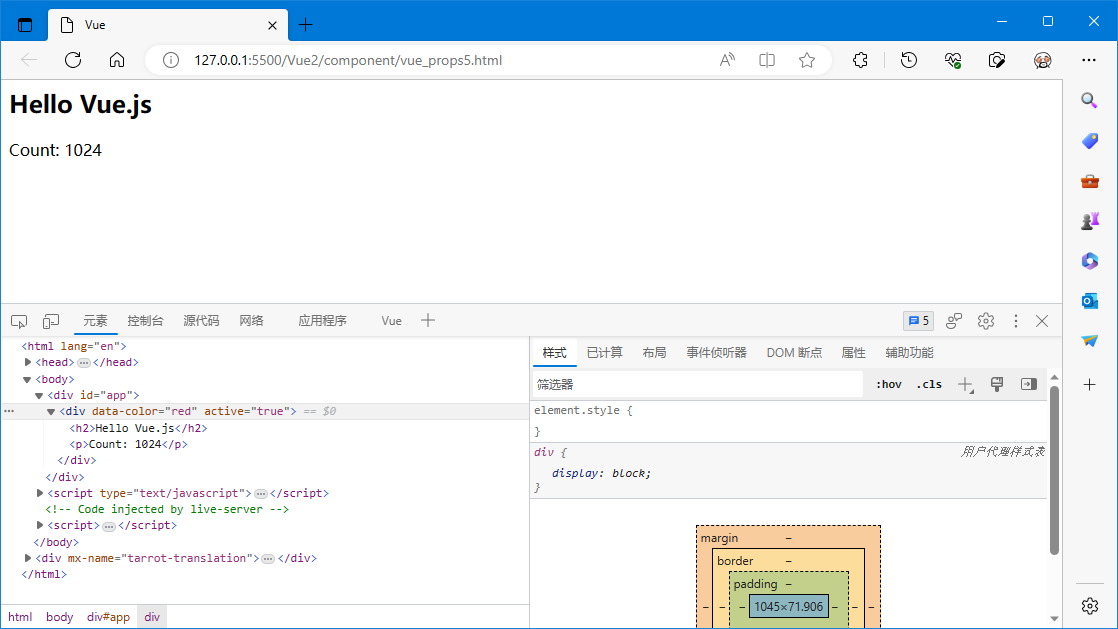The width and height of the screenshot is (1118, 629).
Task: Switch to the 已计算 styles tab
Action: [x=605, y=353]
